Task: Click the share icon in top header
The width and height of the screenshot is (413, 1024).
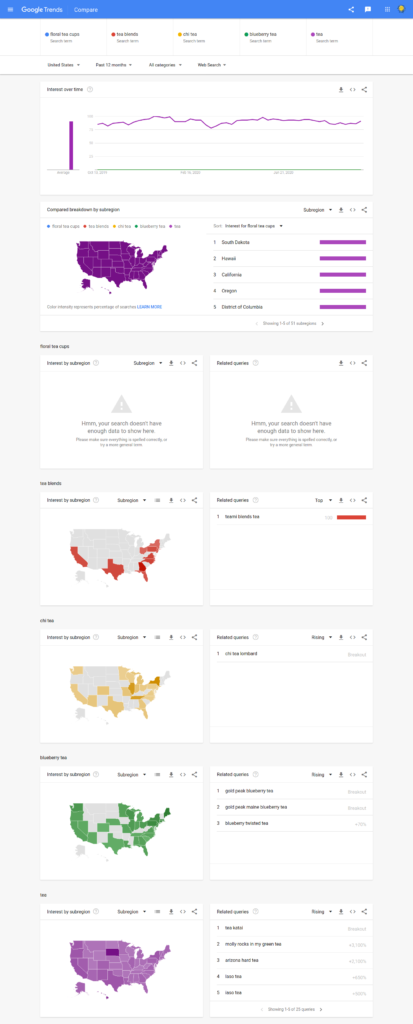Action: tap(351, 9)
